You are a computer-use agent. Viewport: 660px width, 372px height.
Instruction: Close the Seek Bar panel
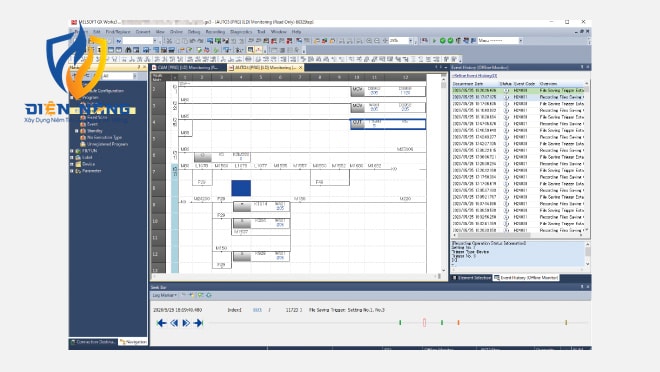588,287
